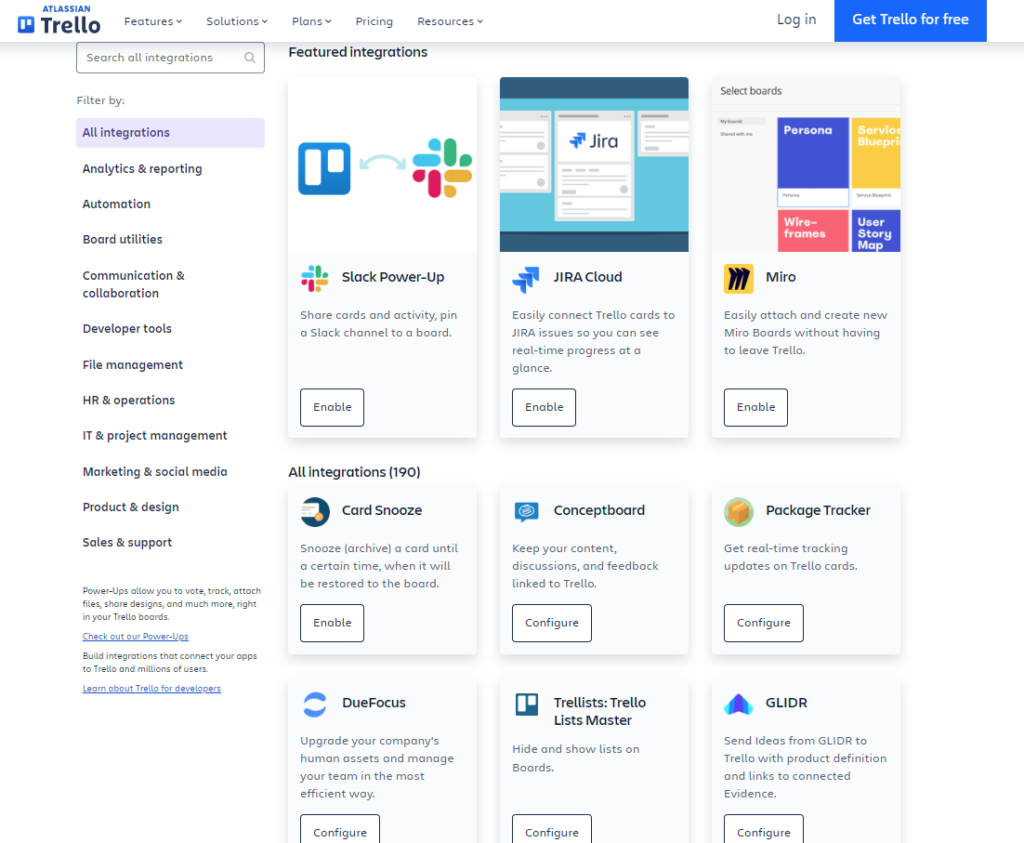Click the All integrations (190) heading

click(x=354, y=472)
